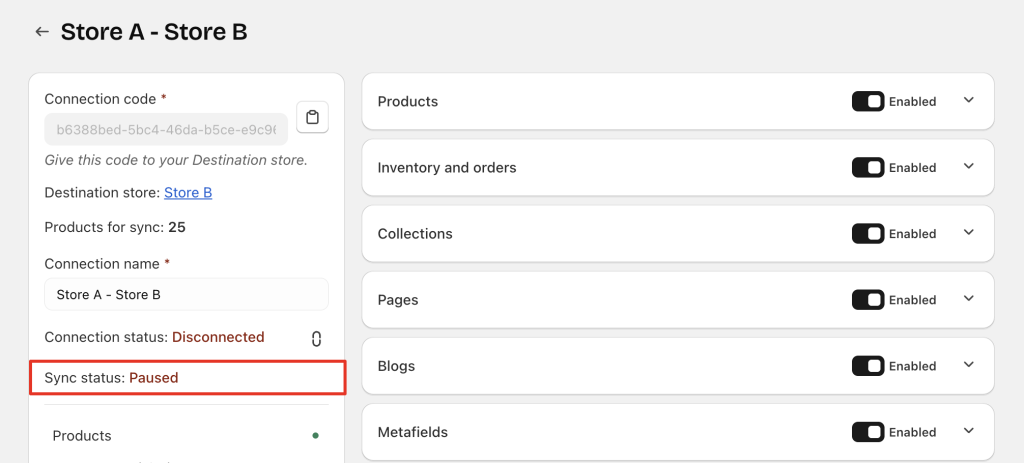Toggle the Blogs sync switch
This screenshot has width=1024, height=463.
pyautogui.click(x=868, y=366)
